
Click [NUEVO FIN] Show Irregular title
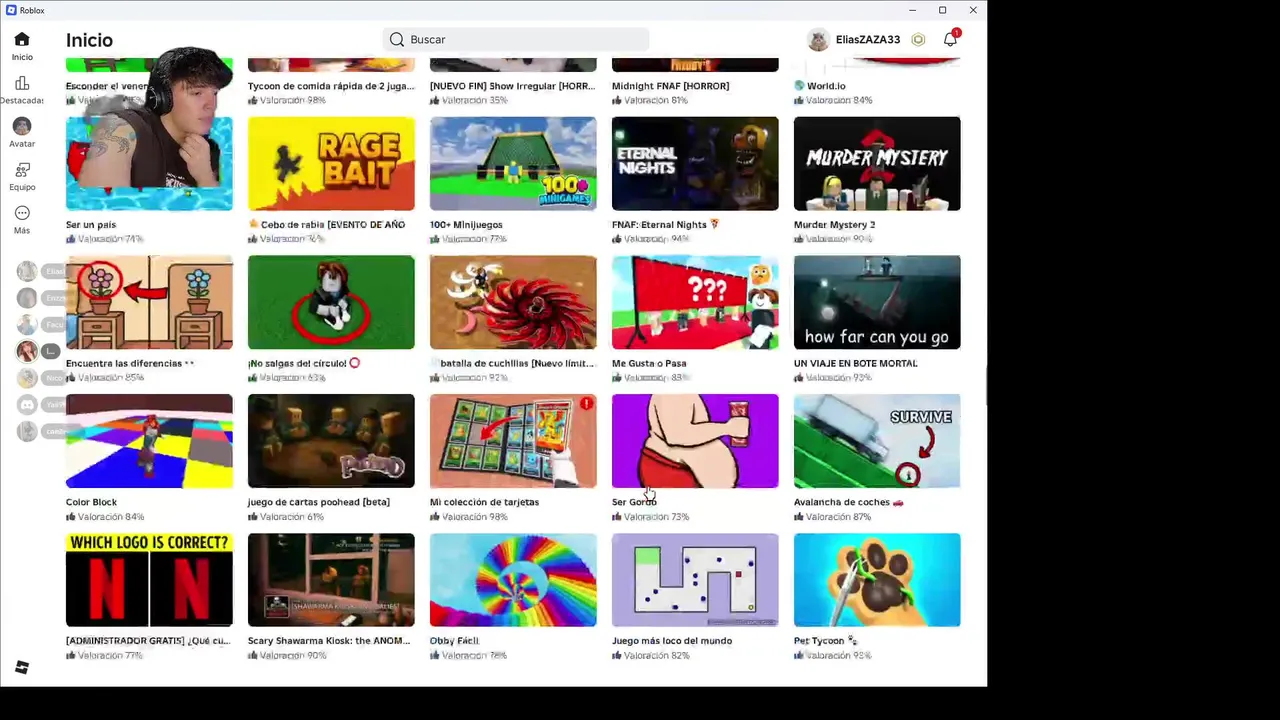click(x=513, y=86)
